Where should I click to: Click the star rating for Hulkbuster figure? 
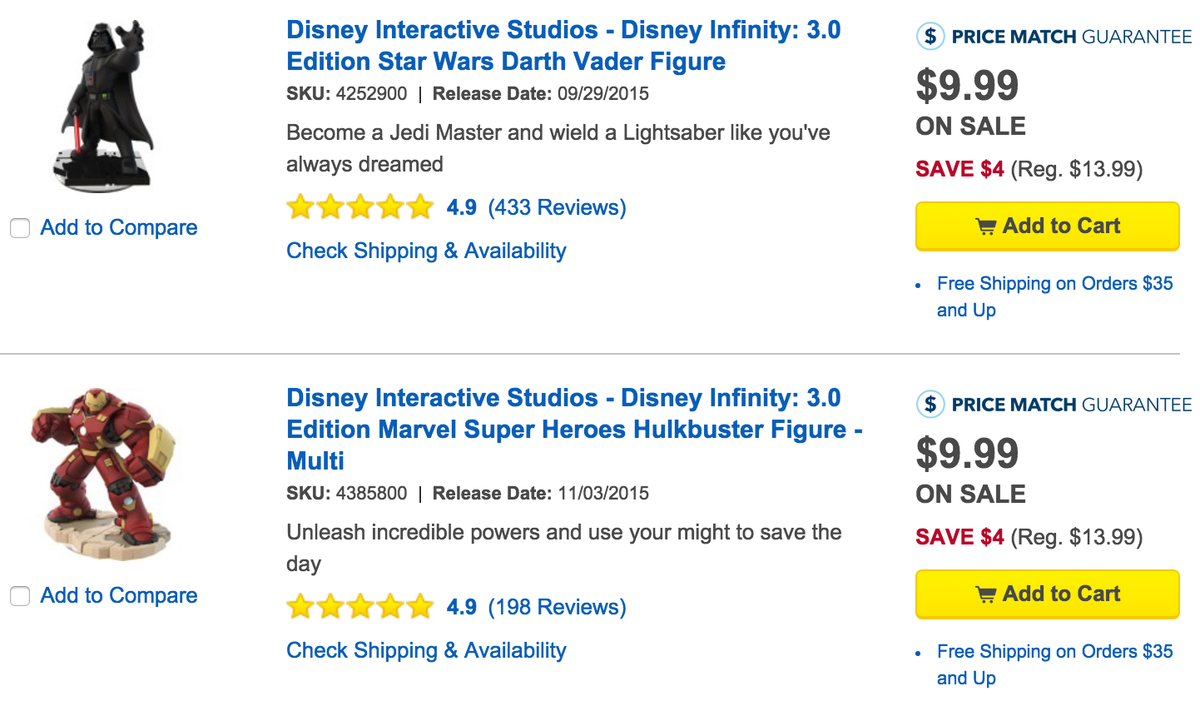[360, 607]
